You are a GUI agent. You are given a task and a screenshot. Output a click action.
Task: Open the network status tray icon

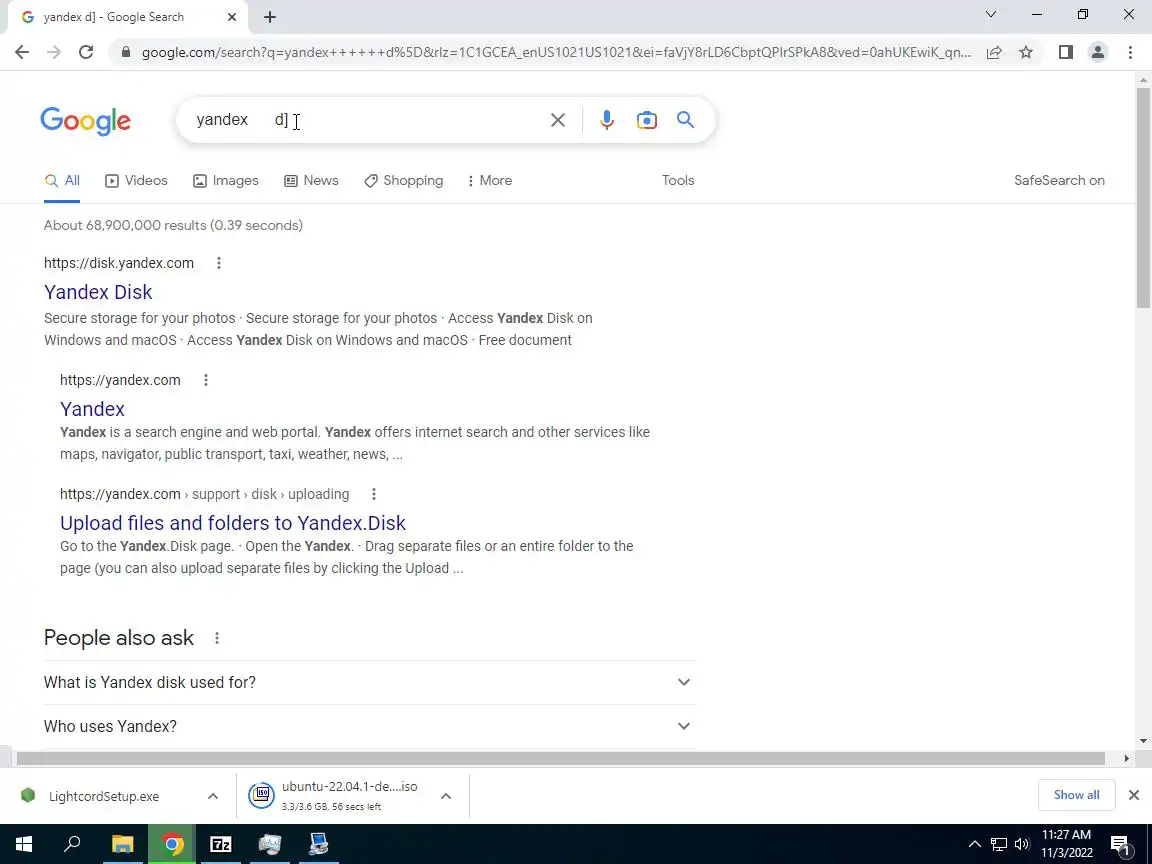(998, 844)
